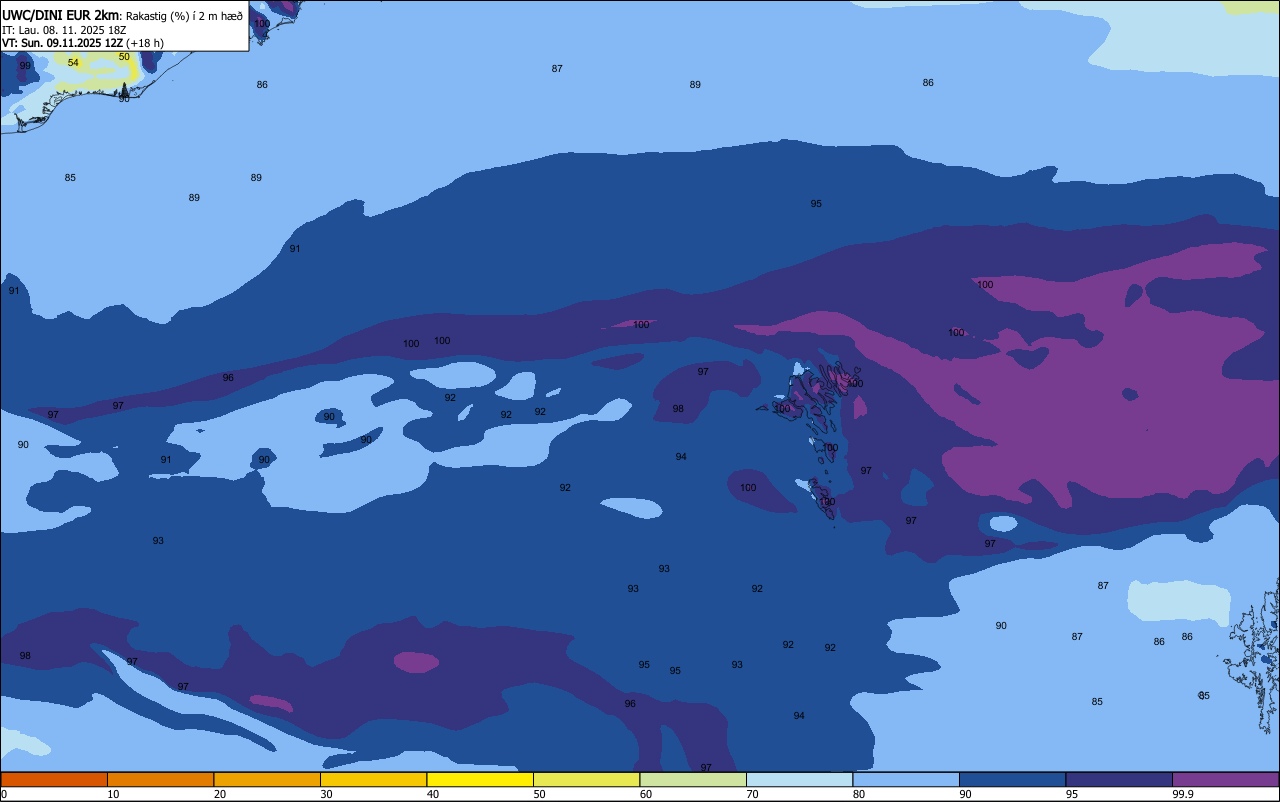
Task: Pick the amber 20–30 legend swatch
Action: click(267, 779)
